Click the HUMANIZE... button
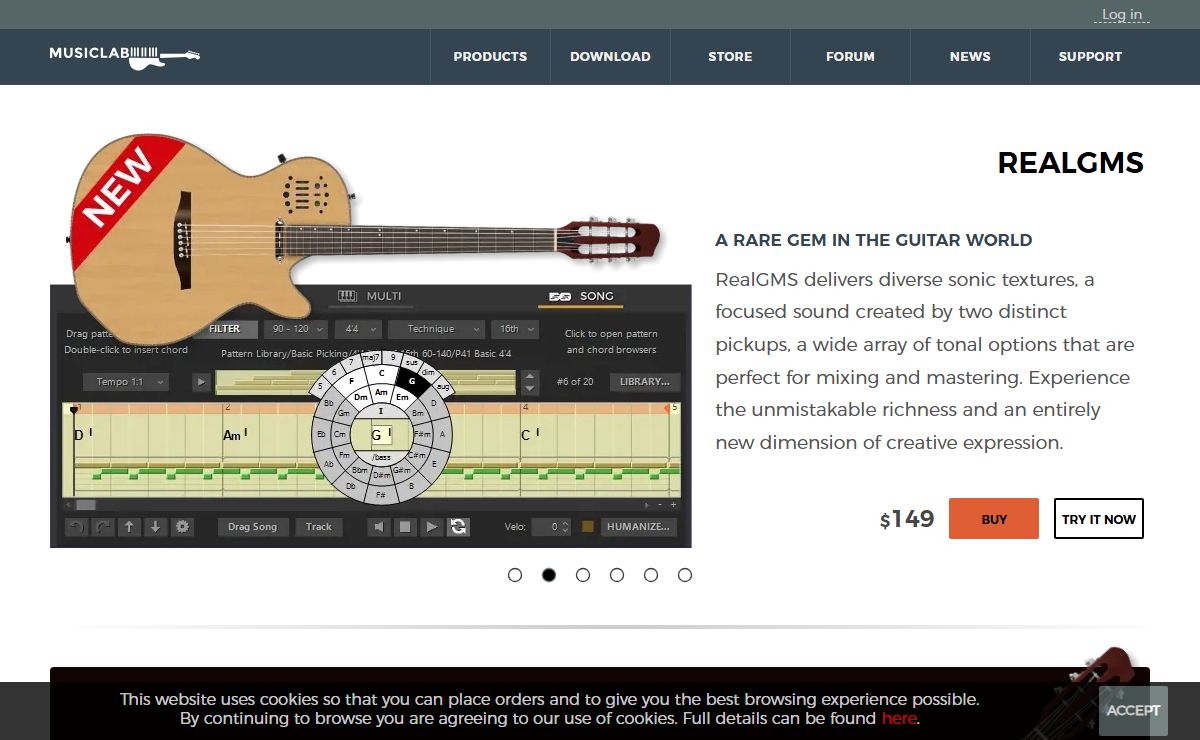The image size is (1200, 740). [638, 527]
